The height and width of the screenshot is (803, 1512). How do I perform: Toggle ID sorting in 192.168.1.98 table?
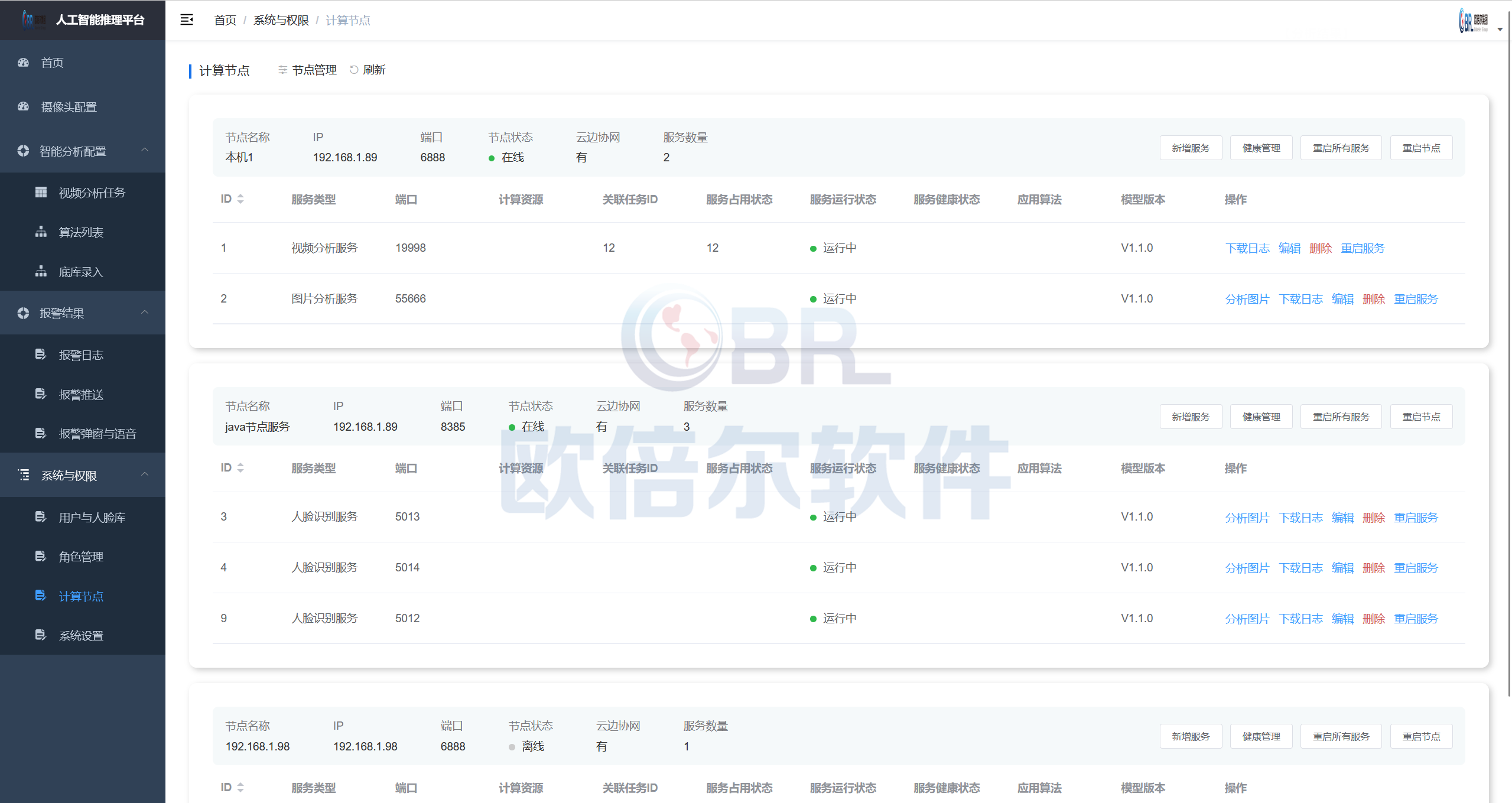[240, 788]
